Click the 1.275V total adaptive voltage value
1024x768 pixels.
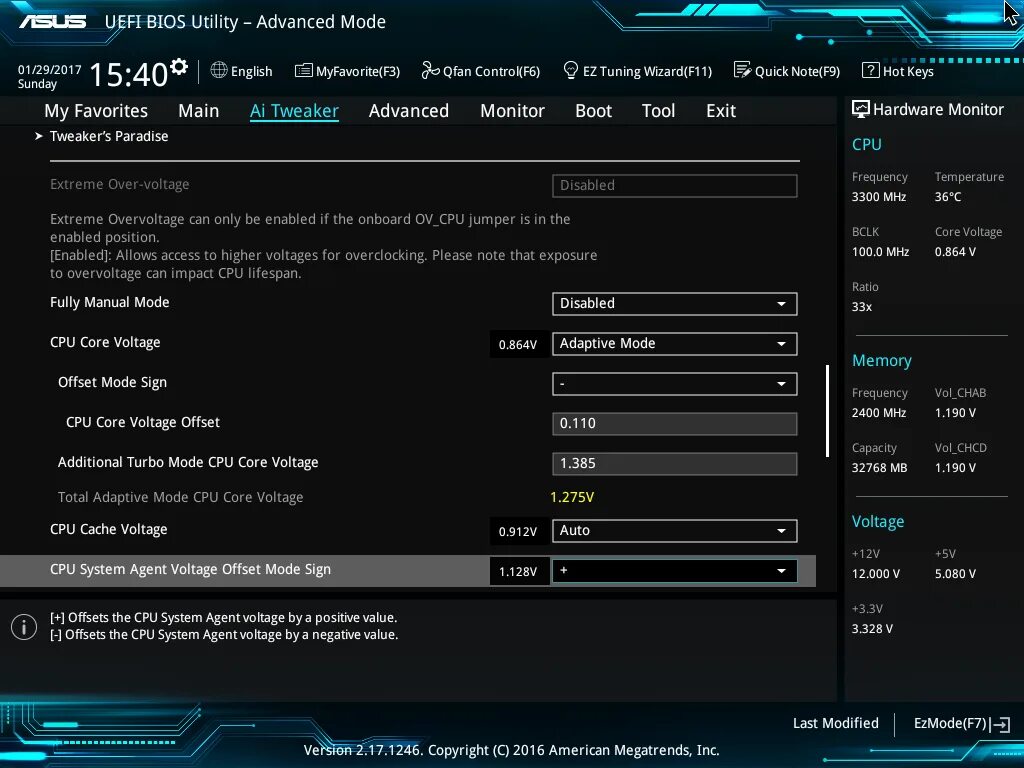[x=572, y=497]
